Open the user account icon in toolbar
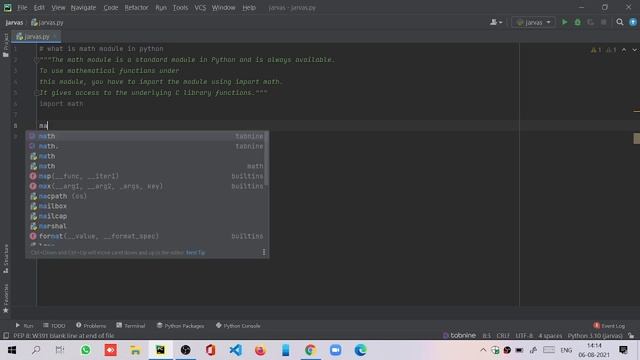 pyautogui.click(x=496, y=22)
